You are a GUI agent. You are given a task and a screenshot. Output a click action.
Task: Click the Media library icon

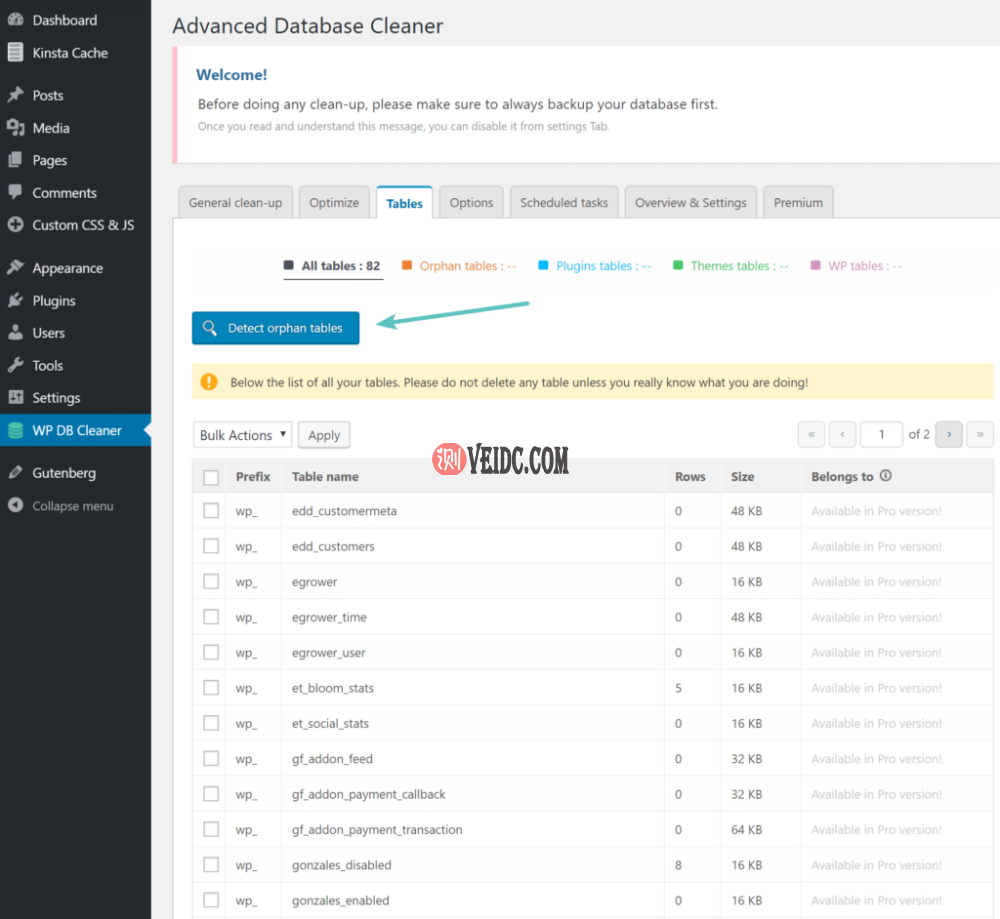15,128
